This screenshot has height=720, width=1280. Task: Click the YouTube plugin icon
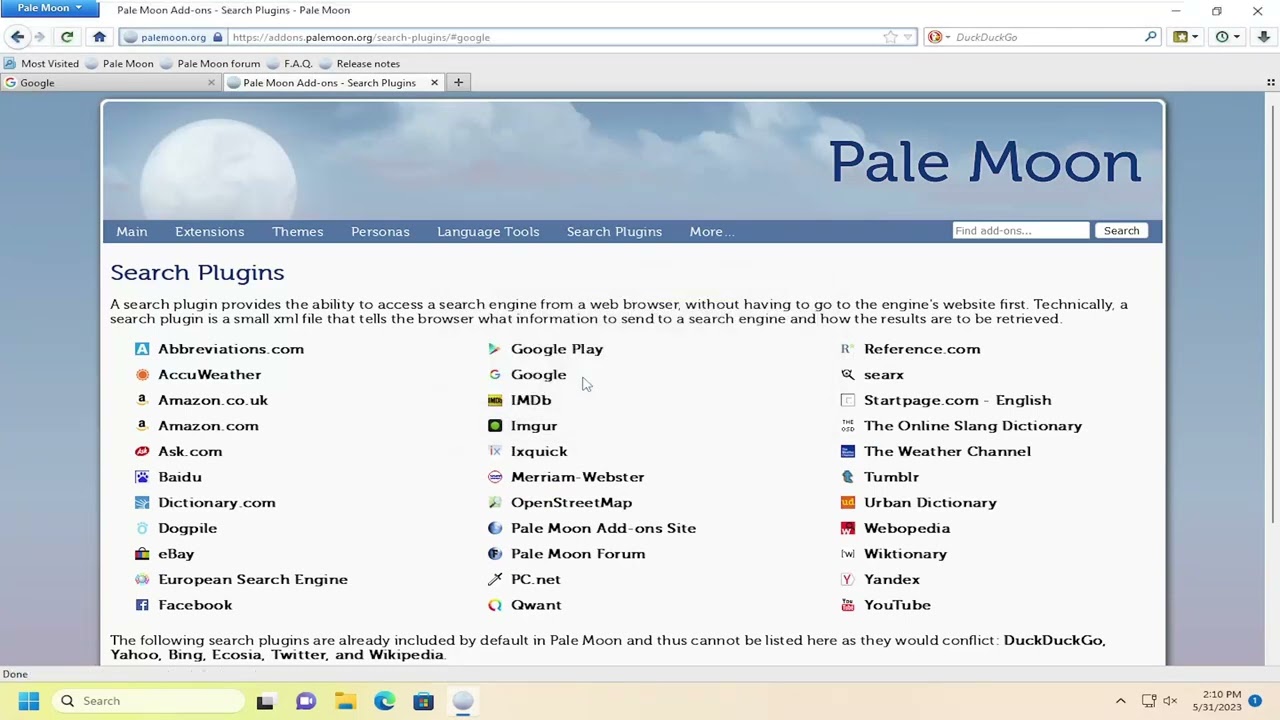(x=848, y=605)
